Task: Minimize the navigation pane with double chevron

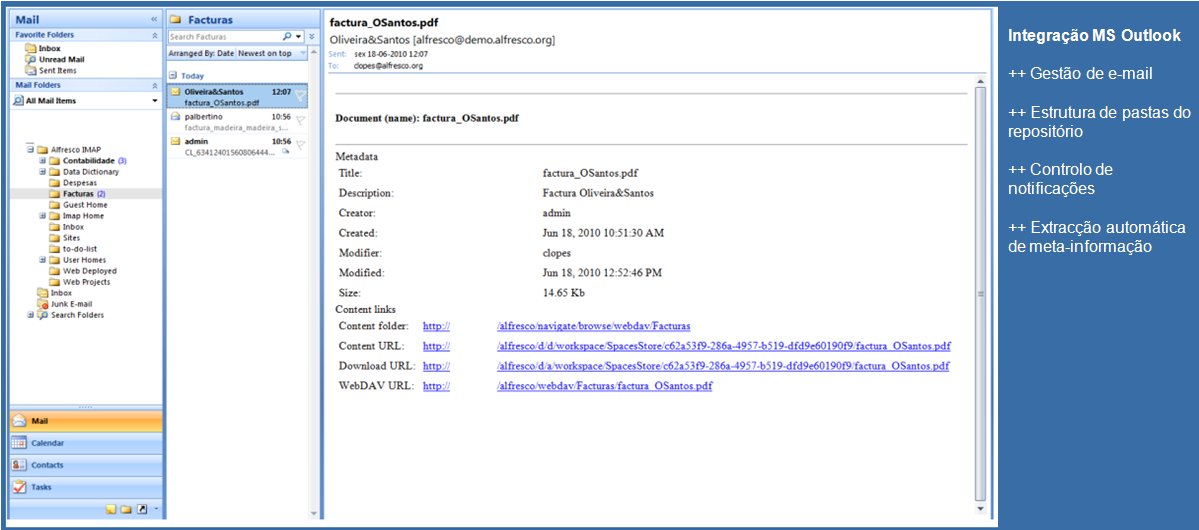Action: (154, 20)
